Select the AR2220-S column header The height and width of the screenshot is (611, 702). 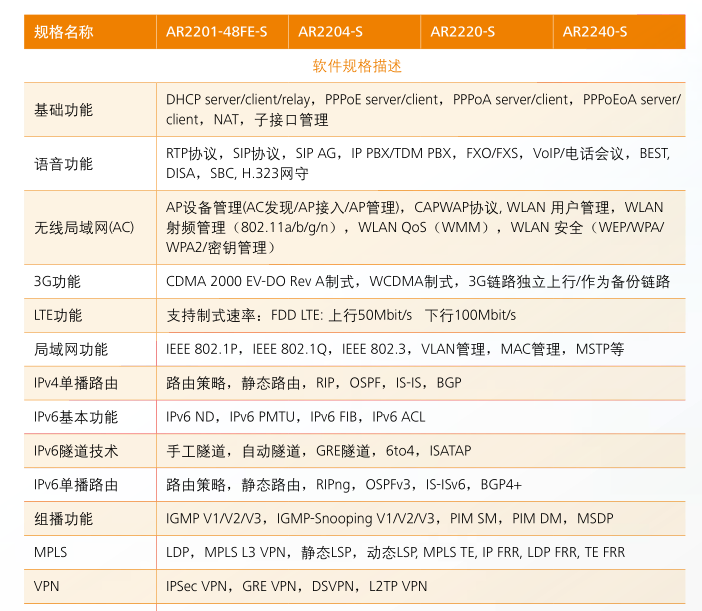[487, 32]
